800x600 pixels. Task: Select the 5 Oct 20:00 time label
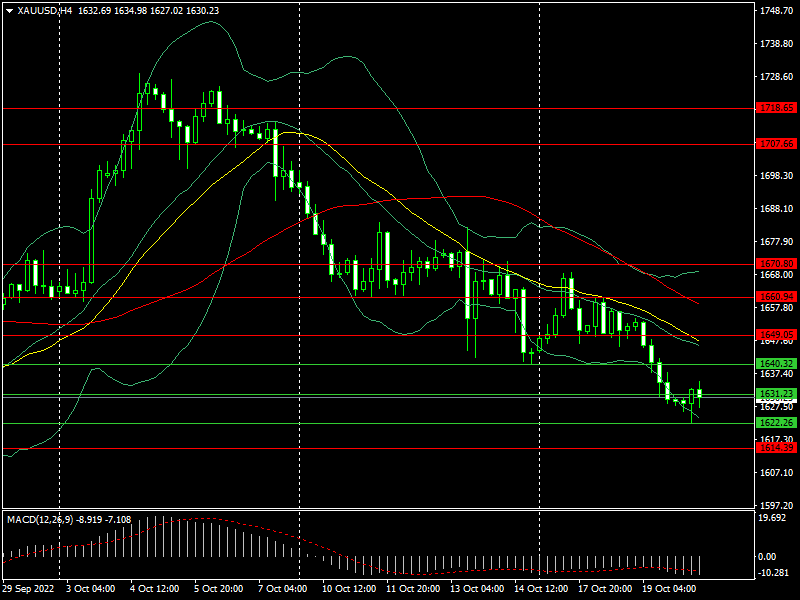tap(219, 589)
